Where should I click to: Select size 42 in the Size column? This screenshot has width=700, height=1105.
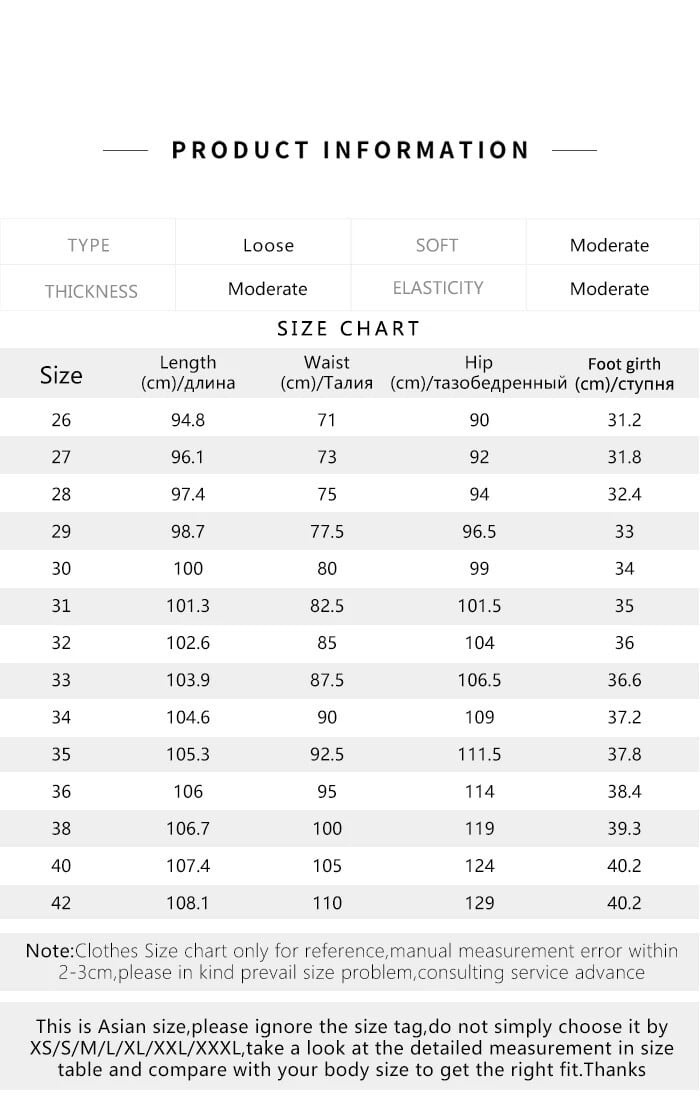(61, 903)
